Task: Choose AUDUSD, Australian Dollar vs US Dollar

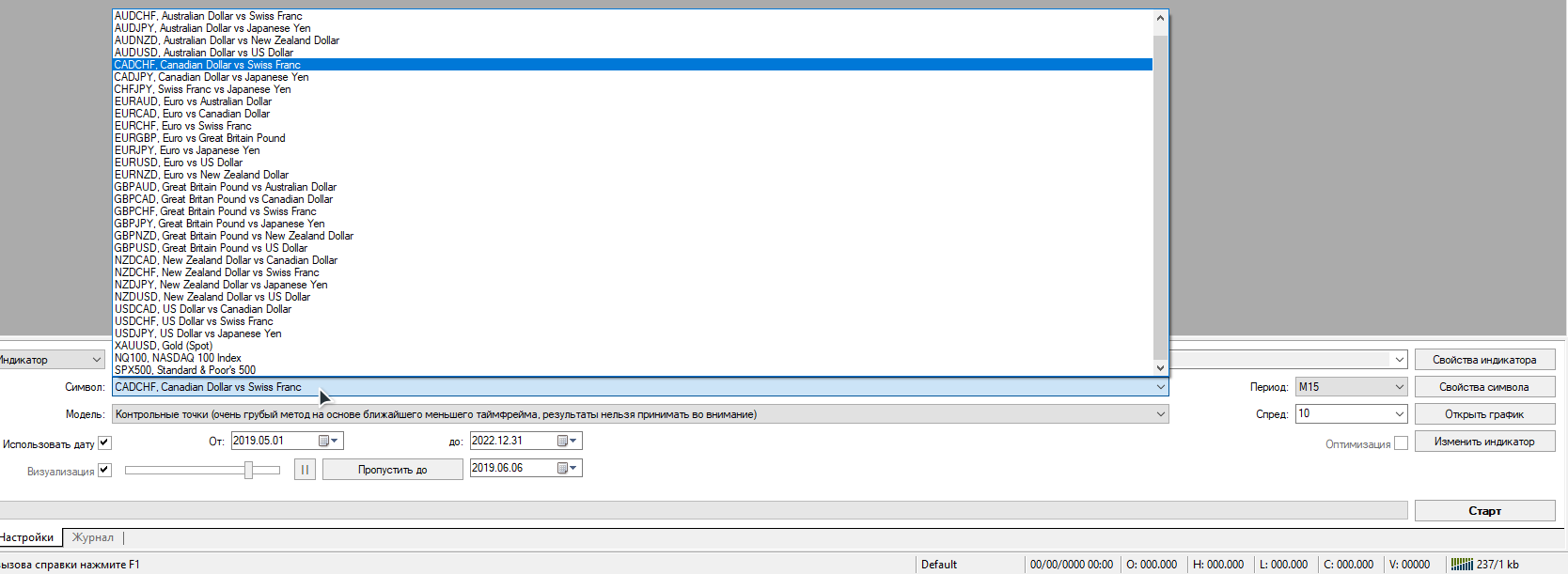Action: (x=633, y=53)
